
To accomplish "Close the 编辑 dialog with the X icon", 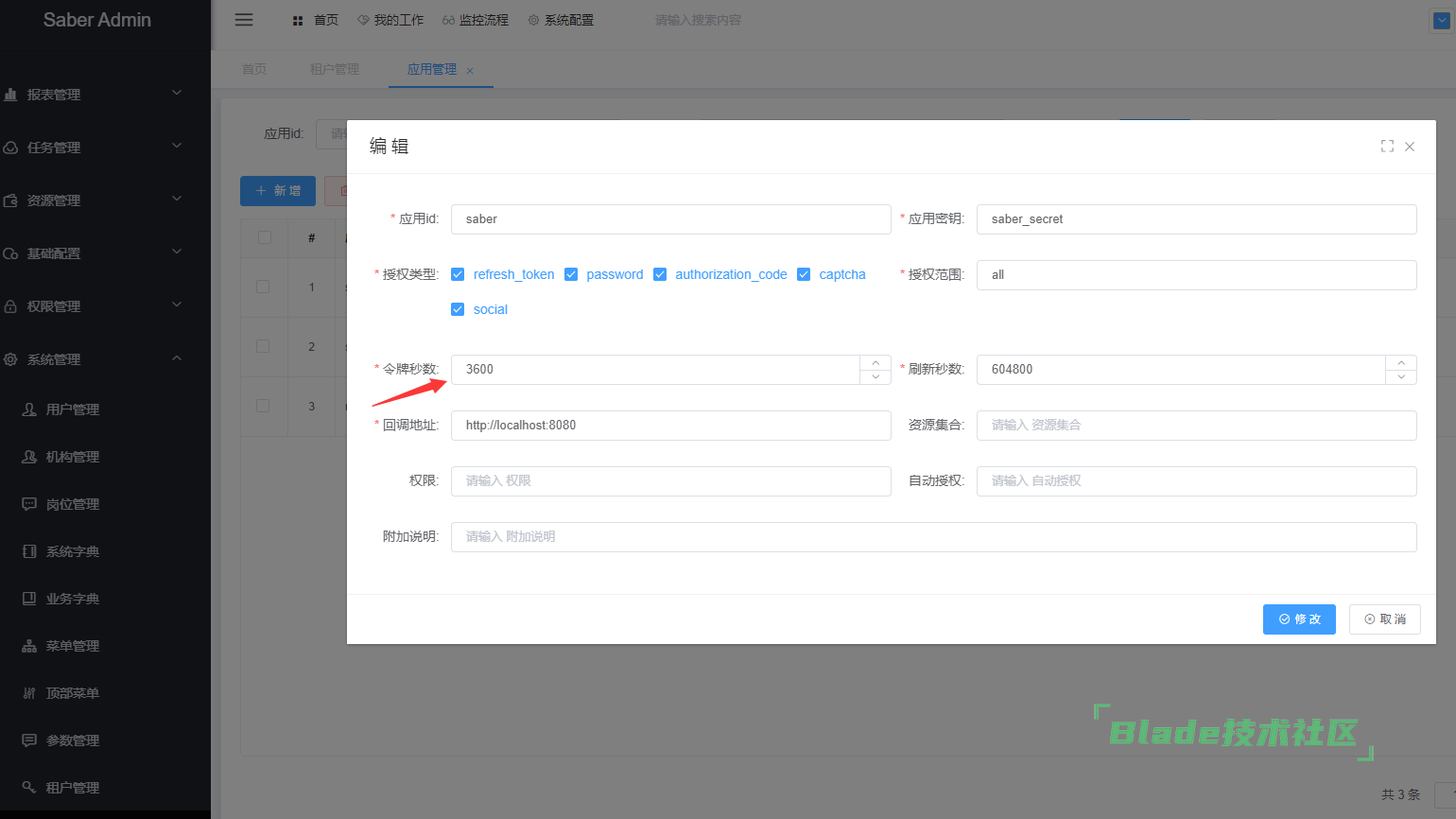I will pos(1410,147).
